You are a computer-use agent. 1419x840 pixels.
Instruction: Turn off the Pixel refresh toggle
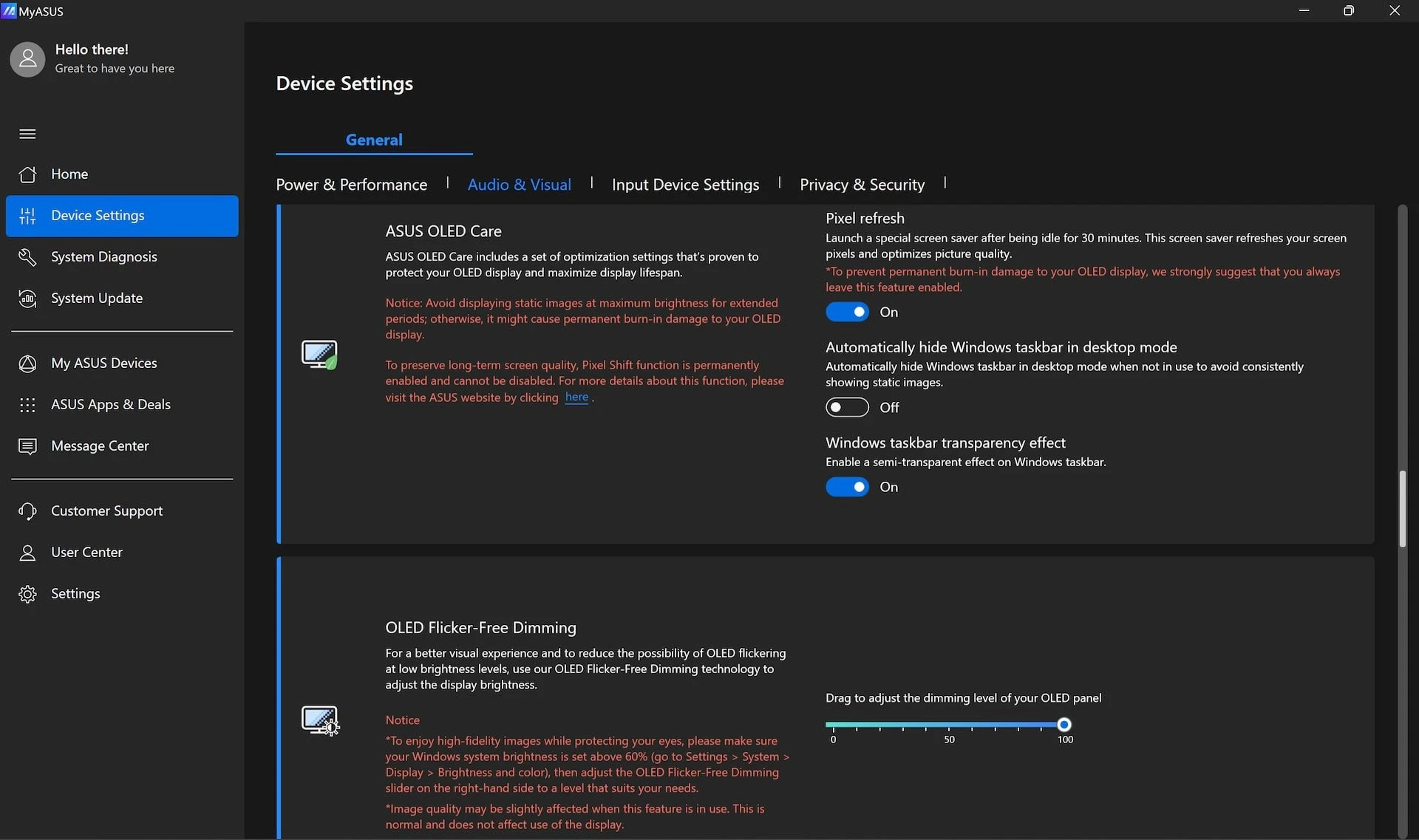pyautogui.click(x=847, y=312)
